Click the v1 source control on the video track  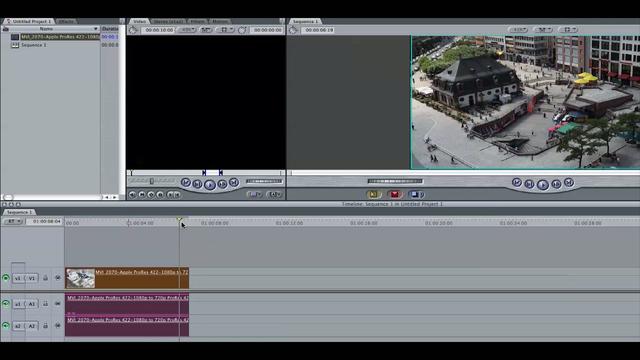[18, 279]
